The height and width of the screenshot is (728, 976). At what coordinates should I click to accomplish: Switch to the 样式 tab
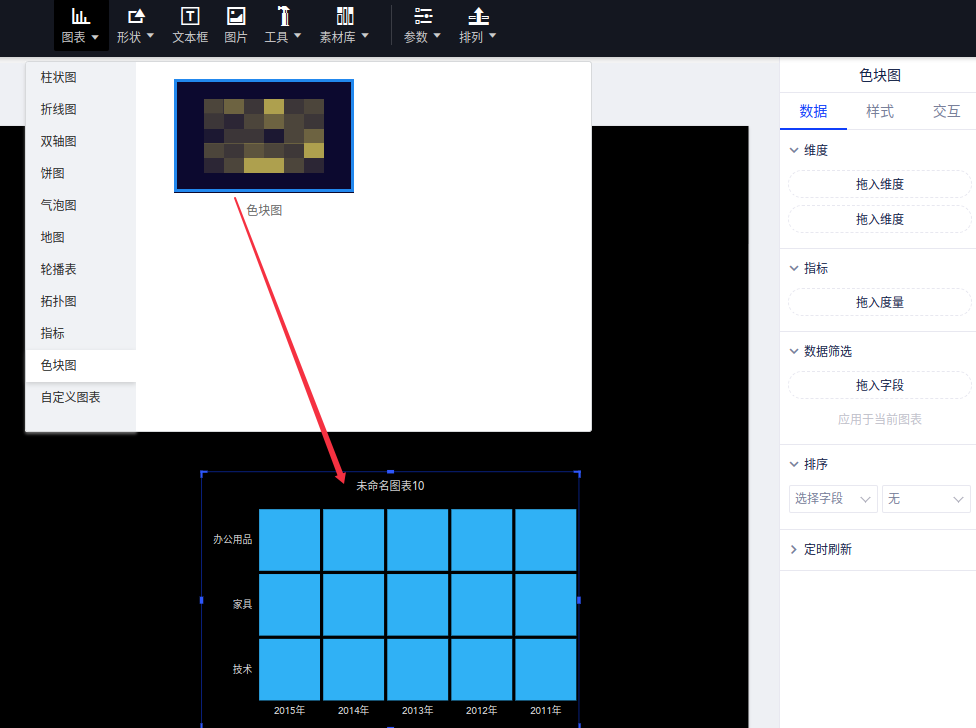coord(880,111)
